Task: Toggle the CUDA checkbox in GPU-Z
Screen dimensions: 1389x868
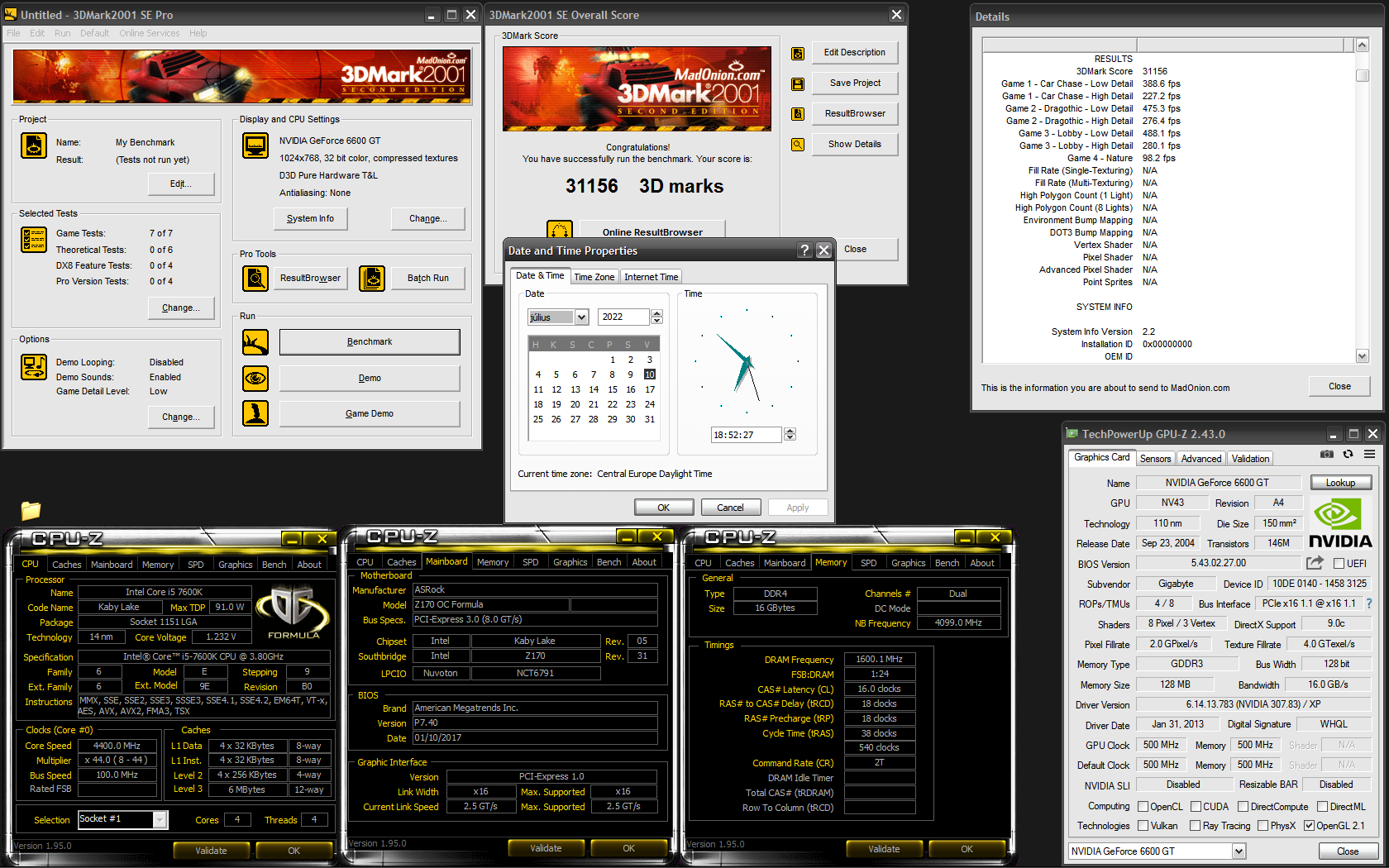Action: (x=1196, y=807)
